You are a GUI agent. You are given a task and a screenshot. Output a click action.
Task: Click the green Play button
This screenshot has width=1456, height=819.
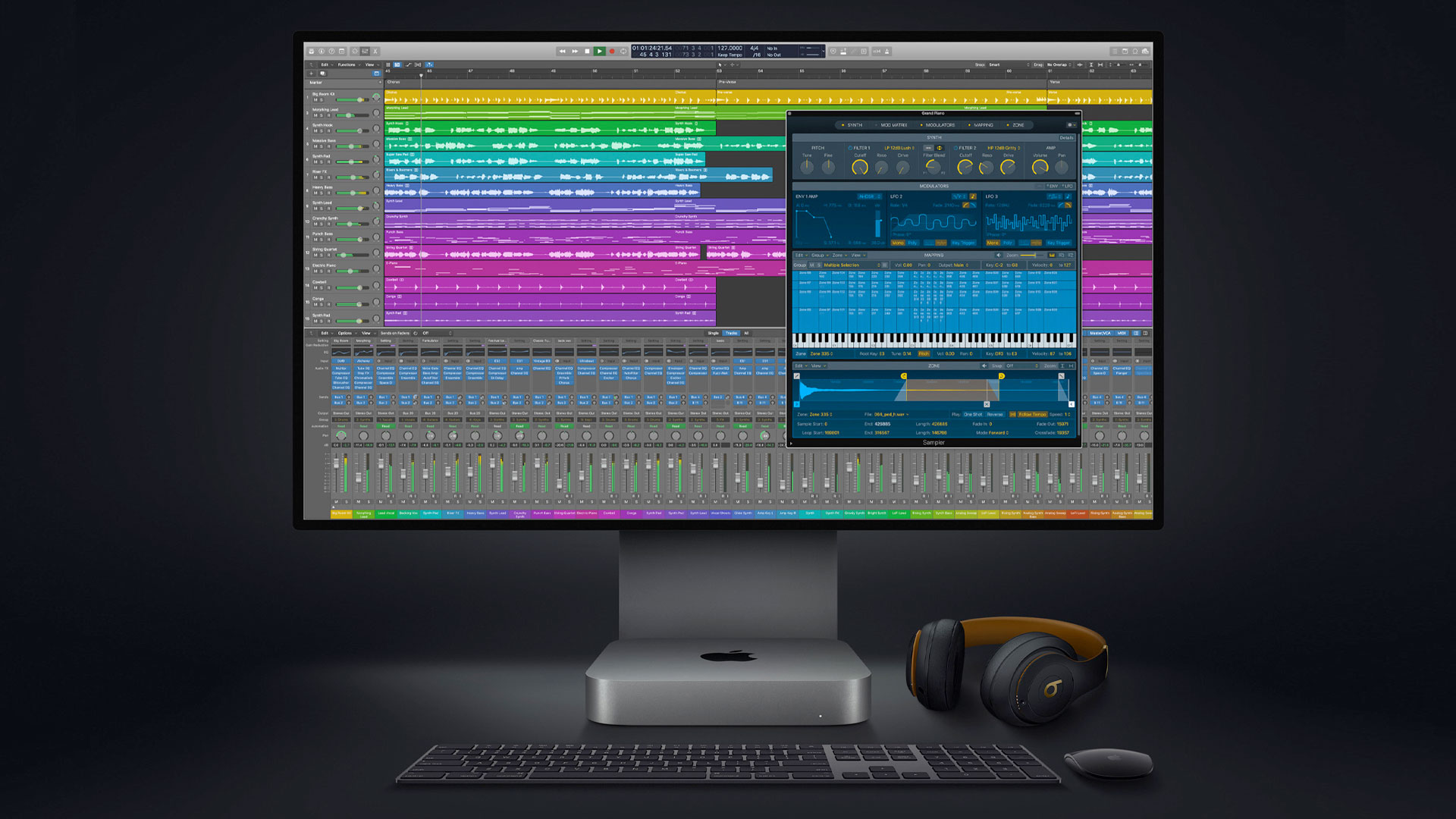coord(599,51)
